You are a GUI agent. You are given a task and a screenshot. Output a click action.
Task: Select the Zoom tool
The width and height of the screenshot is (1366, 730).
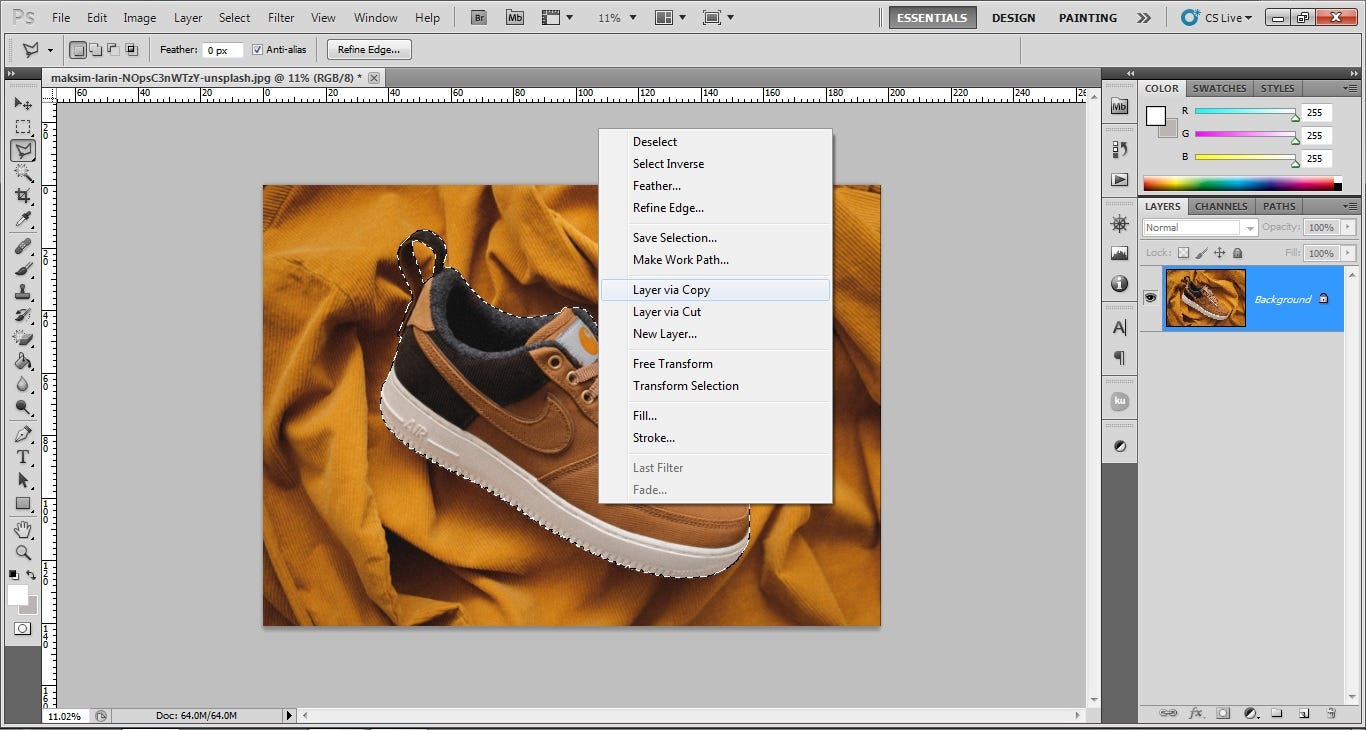[x=23, y=552]
